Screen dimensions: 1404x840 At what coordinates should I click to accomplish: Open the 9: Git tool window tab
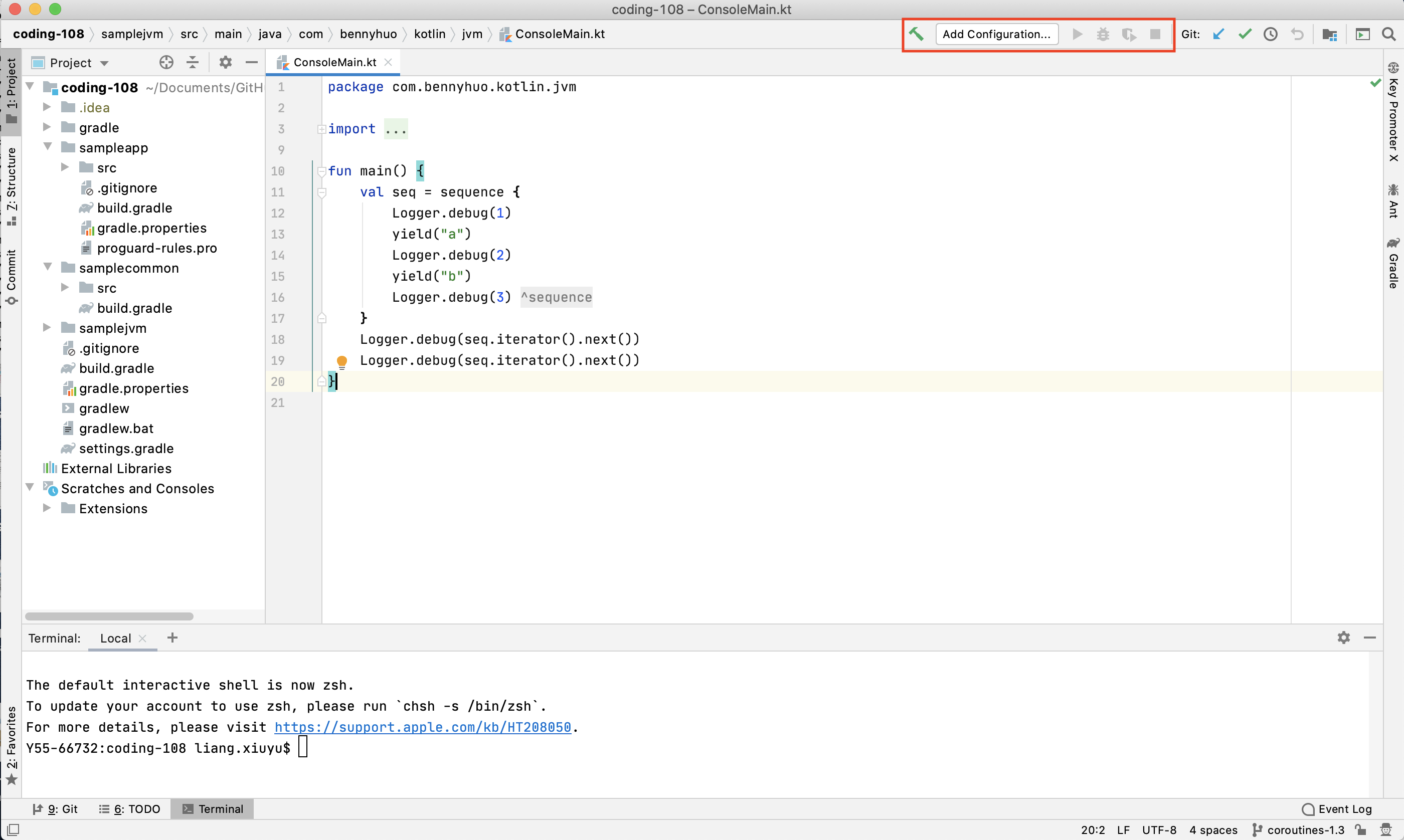click(55, 809)
